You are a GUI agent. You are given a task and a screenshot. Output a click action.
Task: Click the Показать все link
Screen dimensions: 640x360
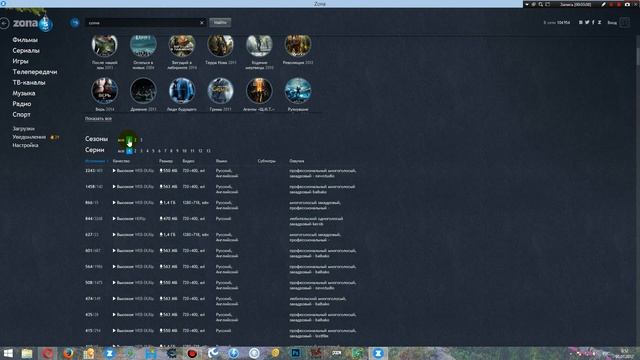(x=98, y=118)
